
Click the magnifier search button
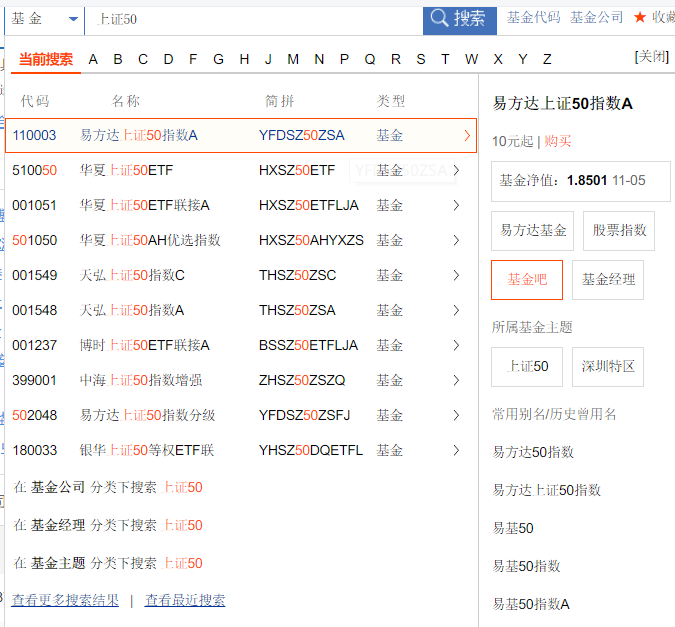click(x=459, y=19)
